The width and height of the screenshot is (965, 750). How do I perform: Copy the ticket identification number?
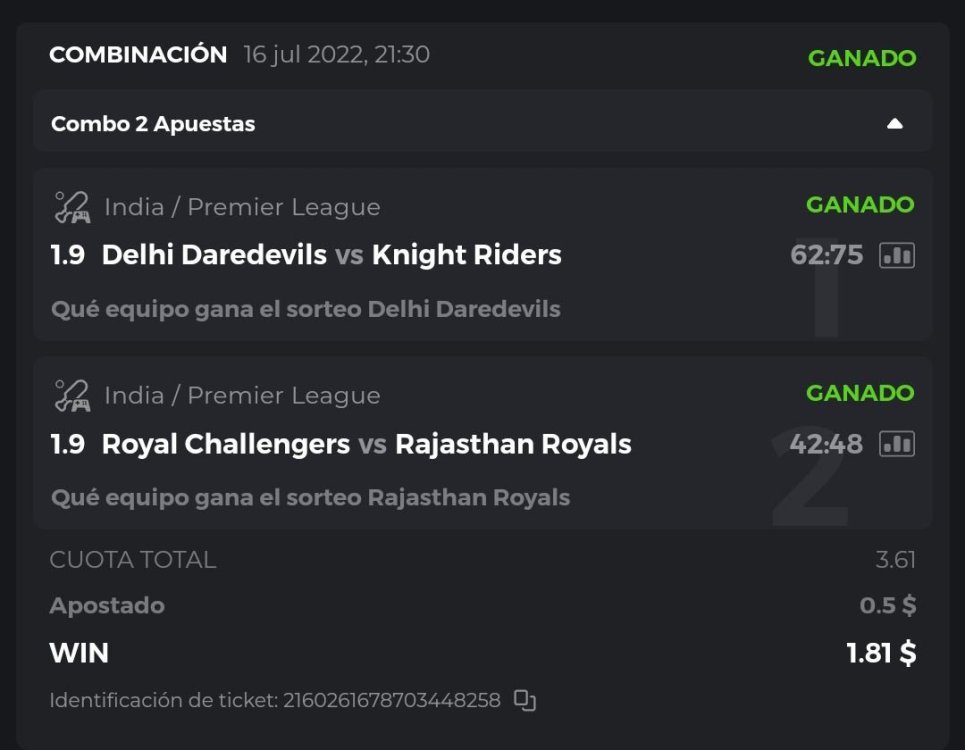pyautogui.click(x=525, y=700)
